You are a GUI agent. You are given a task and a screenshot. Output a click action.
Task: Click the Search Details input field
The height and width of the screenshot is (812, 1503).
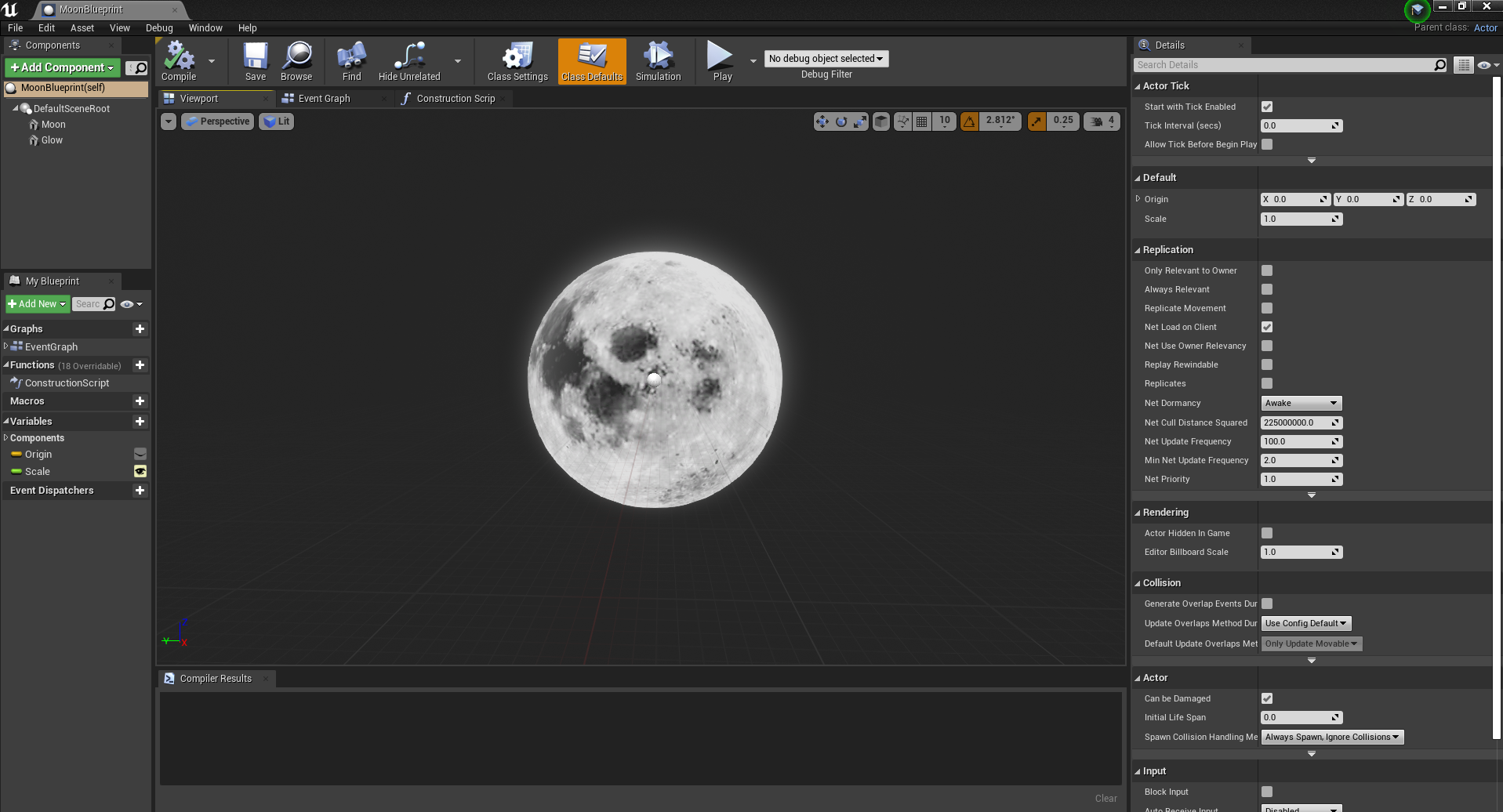[1284, 65]
